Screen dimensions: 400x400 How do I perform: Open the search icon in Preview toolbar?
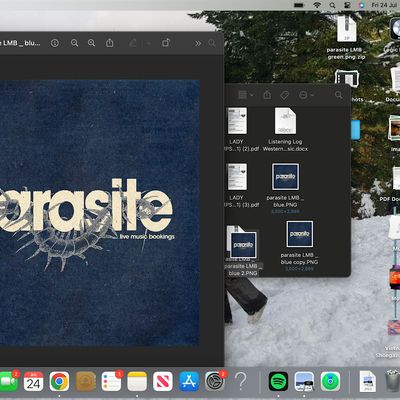pyautogui.click(x=212, y=43)
